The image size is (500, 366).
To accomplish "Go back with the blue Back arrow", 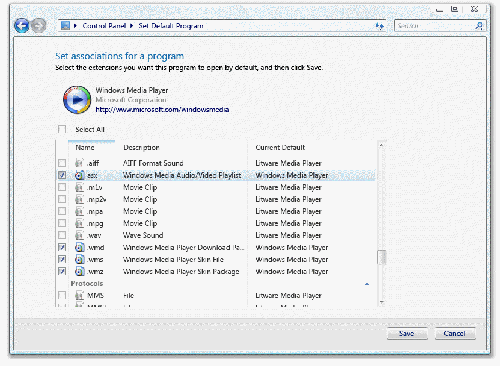I will pyautogui.click(x=22, y=25).
